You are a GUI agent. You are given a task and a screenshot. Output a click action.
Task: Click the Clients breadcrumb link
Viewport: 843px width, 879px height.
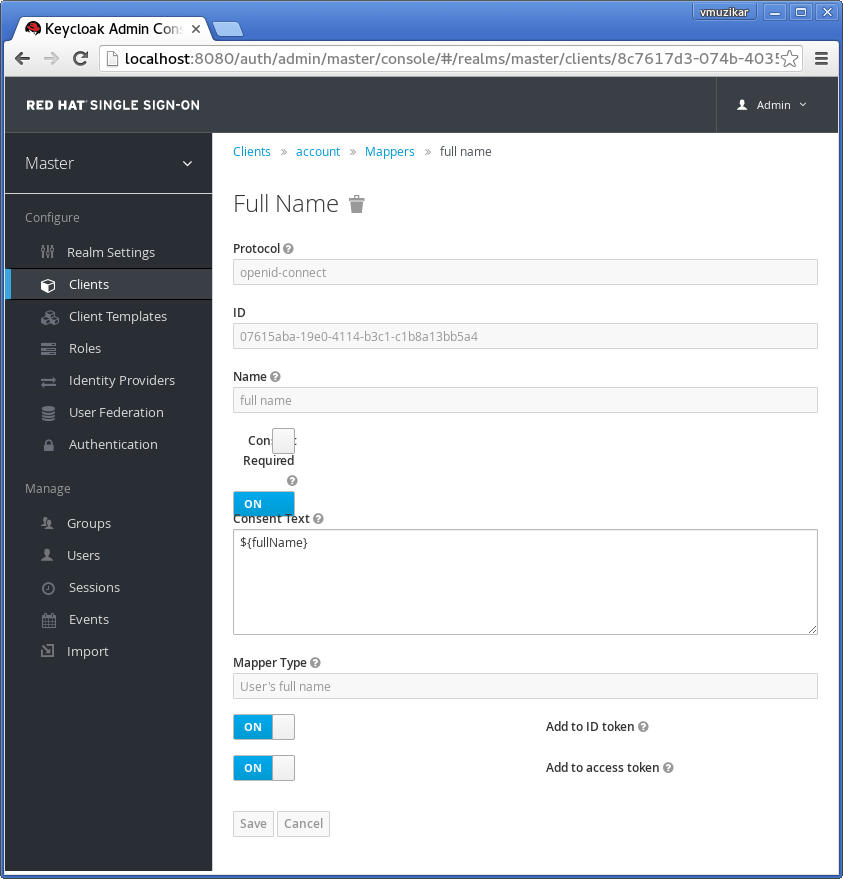[x=252, y=151]
